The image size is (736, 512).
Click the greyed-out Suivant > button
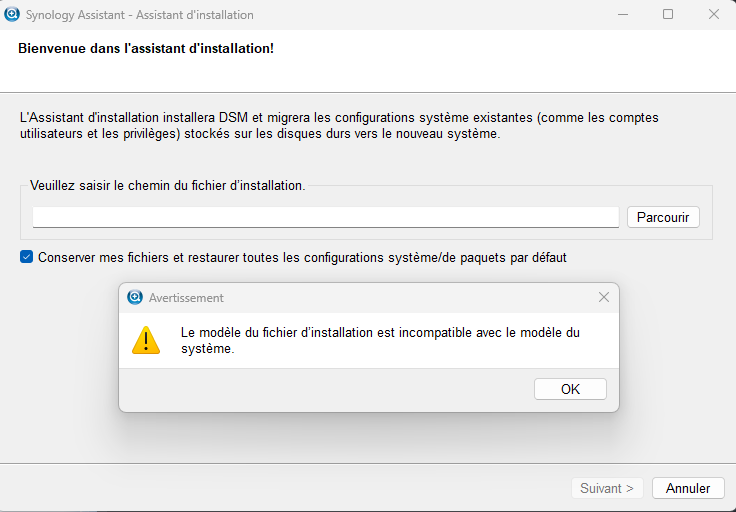(607, 489)
